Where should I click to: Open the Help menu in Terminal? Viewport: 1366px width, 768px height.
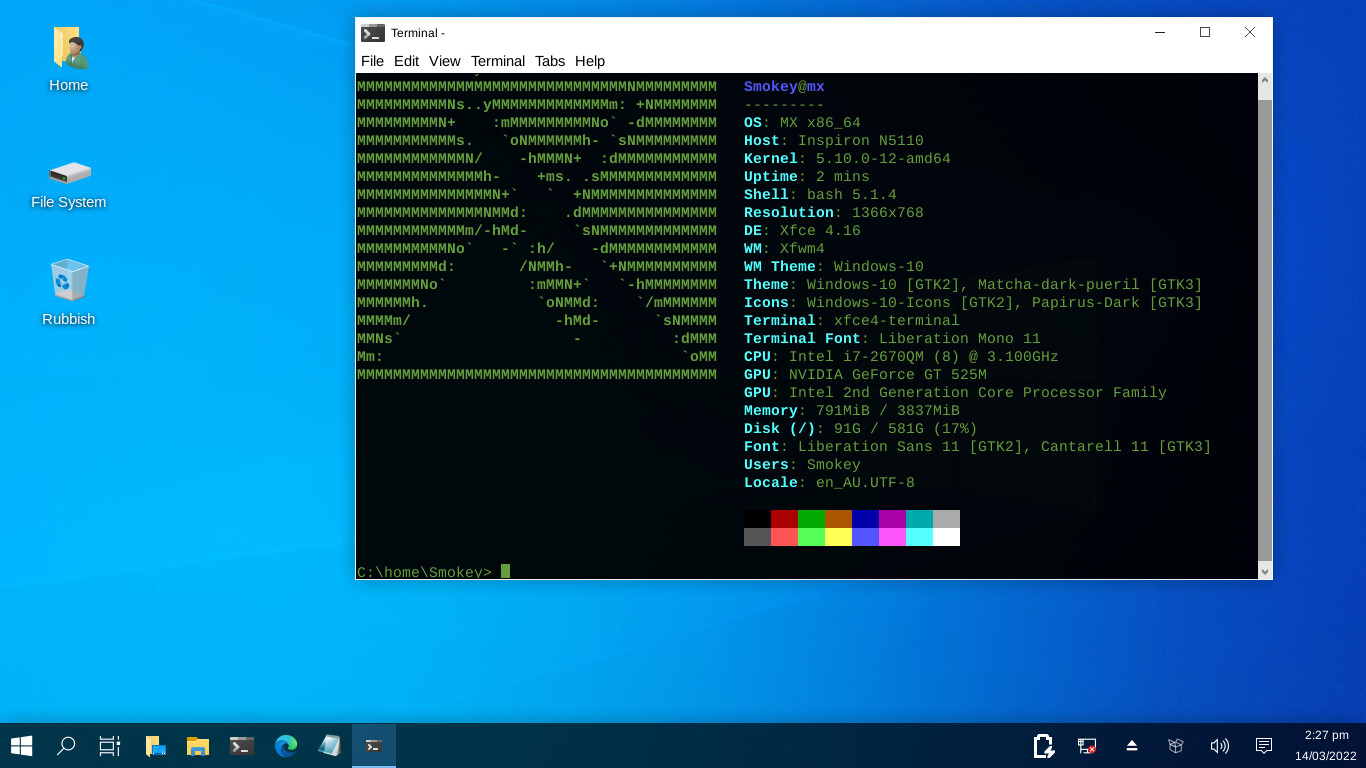(x=590, y=61)
